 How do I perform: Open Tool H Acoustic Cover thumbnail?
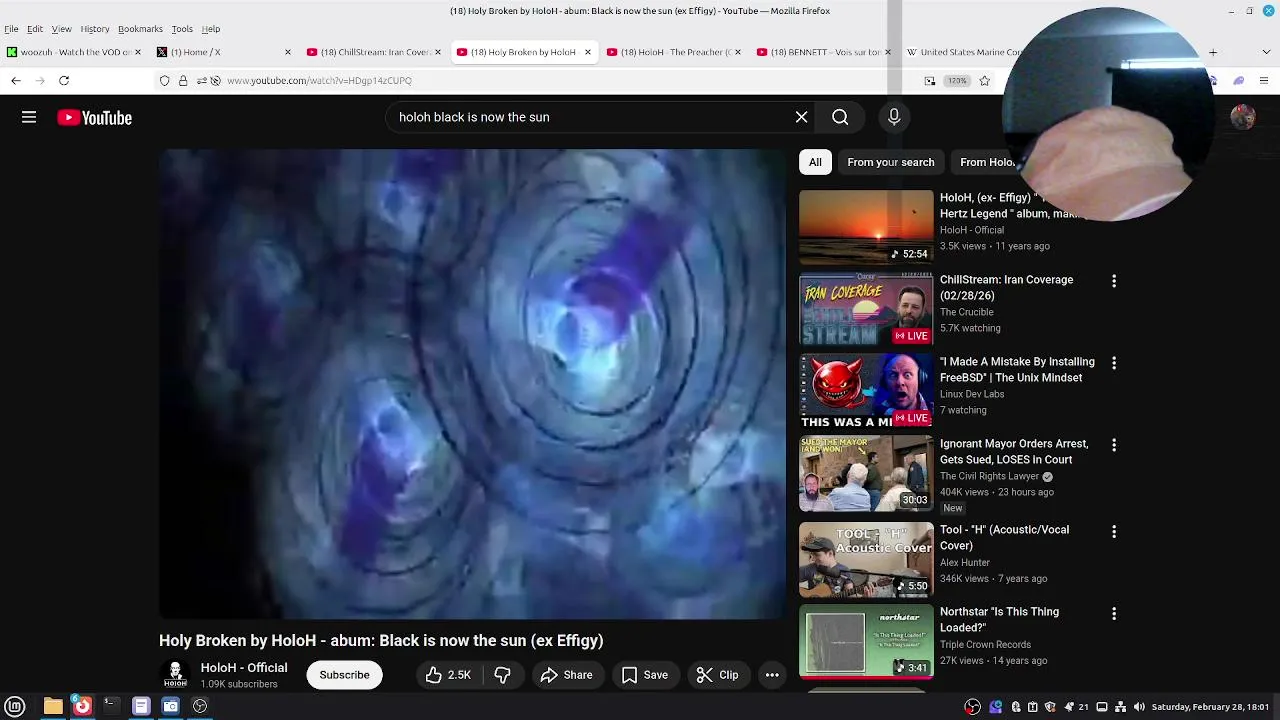(x=866, y=559)
